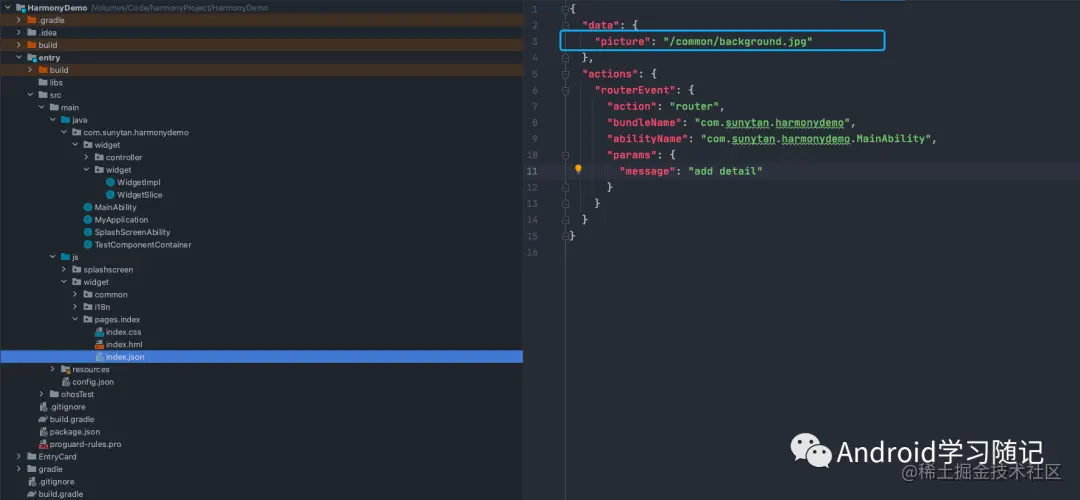Screen dimensions: 1080x500
Task: Expand the resources folder
Action: tap(53, 369)
